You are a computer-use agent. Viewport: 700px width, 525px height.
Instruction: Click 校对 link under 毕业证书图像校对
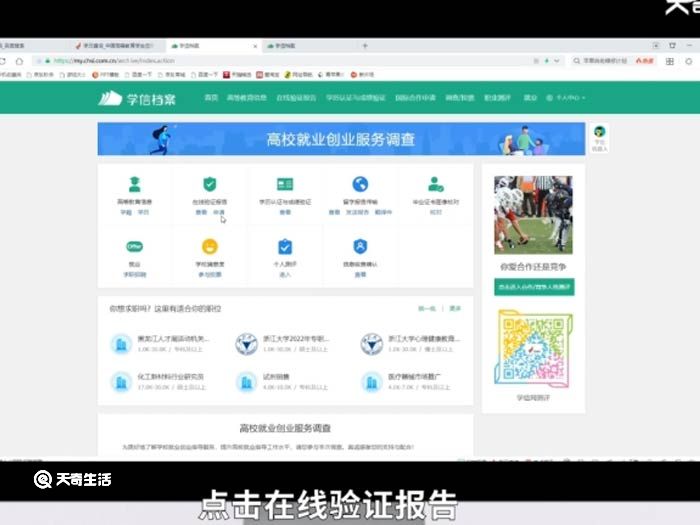435,212
